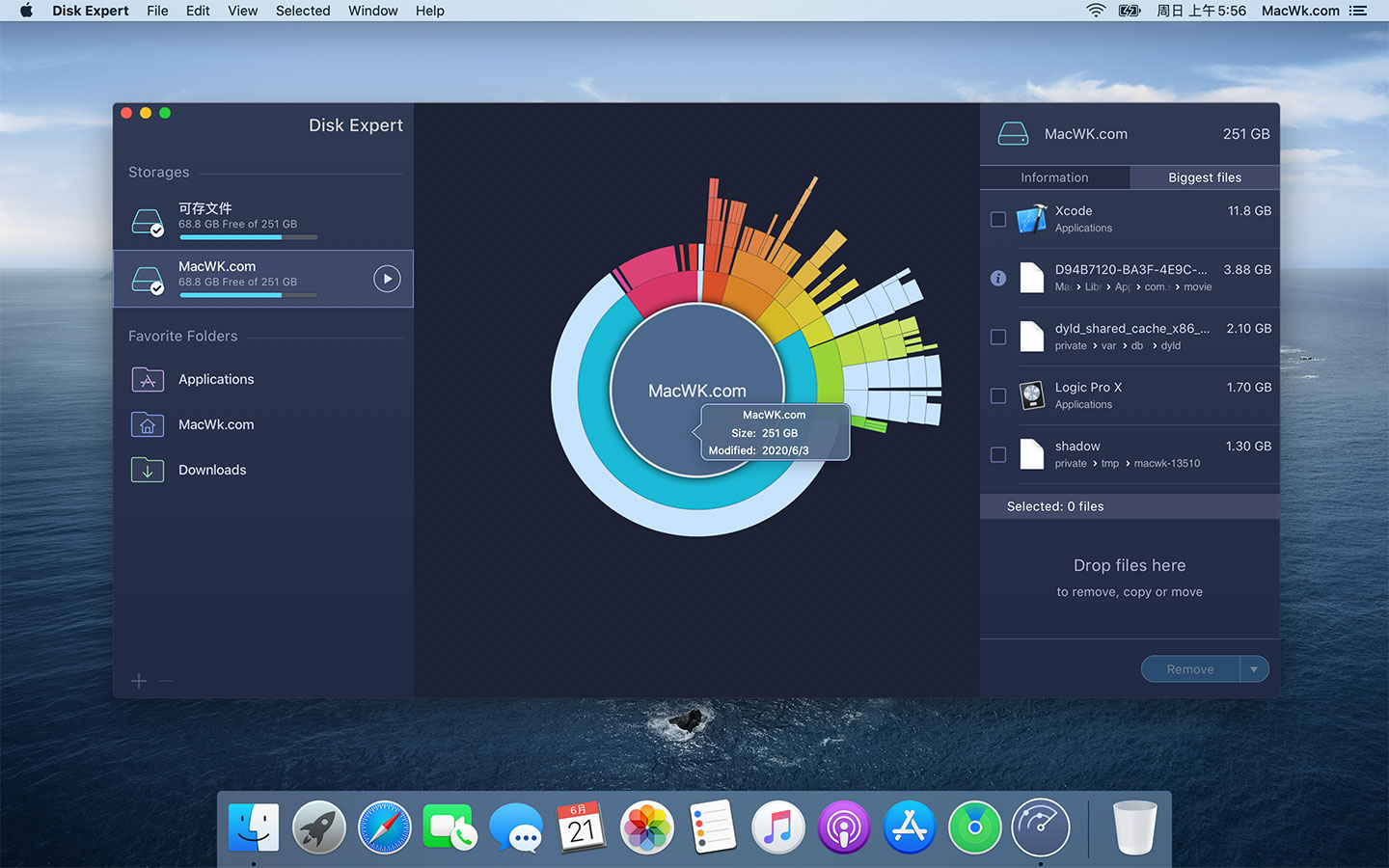Click the Drop files here area
Viewport: 1389px width, 868px height.
(1130, 578)
